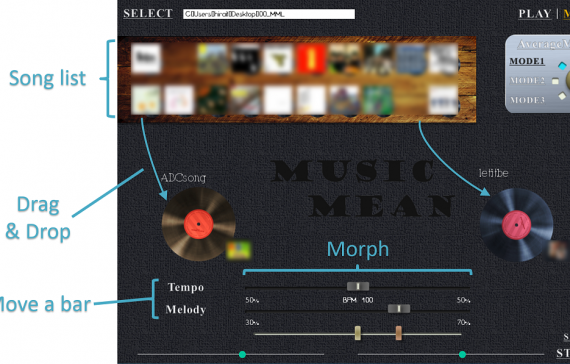The height and width of the screenshot is (364, 570).
Task: Click the right green playback position dot
Action: click(x=462, y=354)
